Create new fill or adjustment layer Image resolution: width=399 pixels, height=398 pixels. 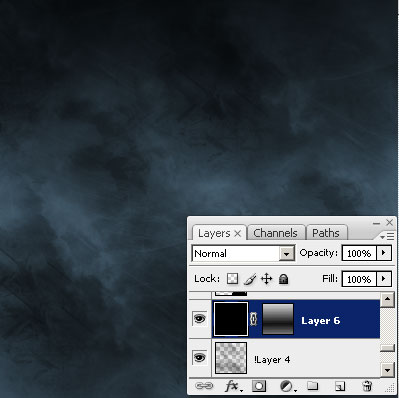(287, 386)
